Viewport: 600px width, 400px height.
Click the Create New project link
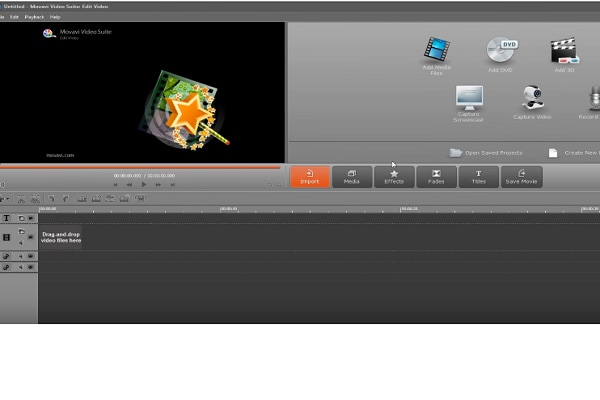pyautogui.click(x=582, y=153)
